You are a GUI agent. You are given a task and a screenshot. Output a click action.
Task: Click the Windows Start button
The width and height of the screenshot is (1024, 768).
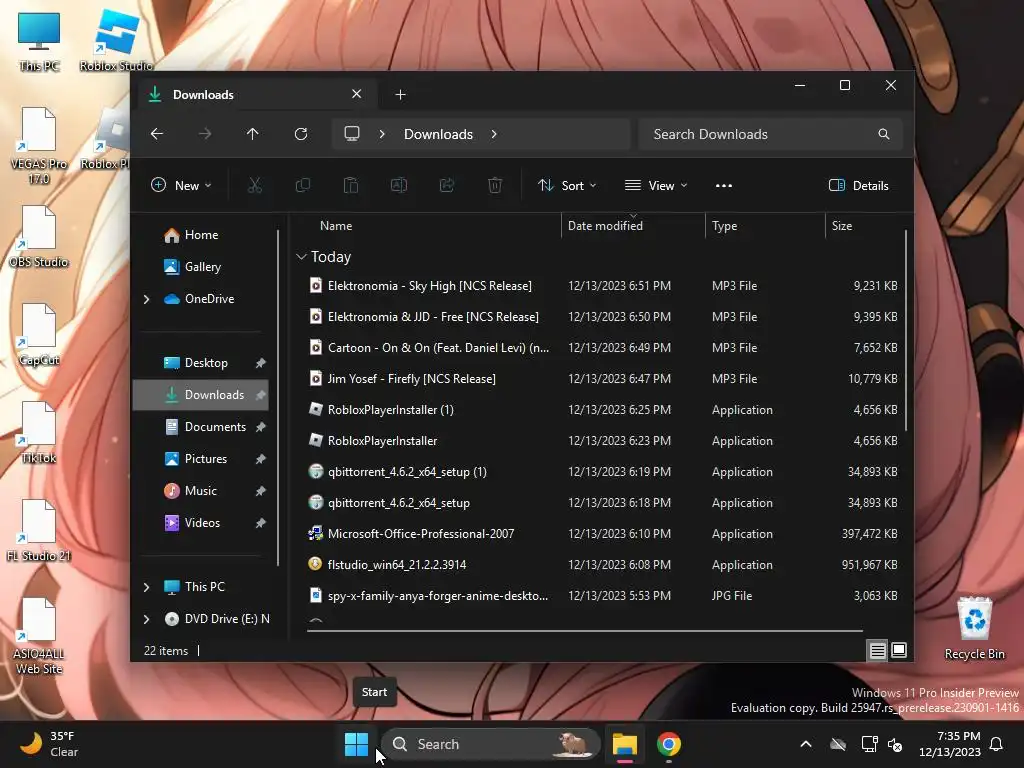(357, 744)
